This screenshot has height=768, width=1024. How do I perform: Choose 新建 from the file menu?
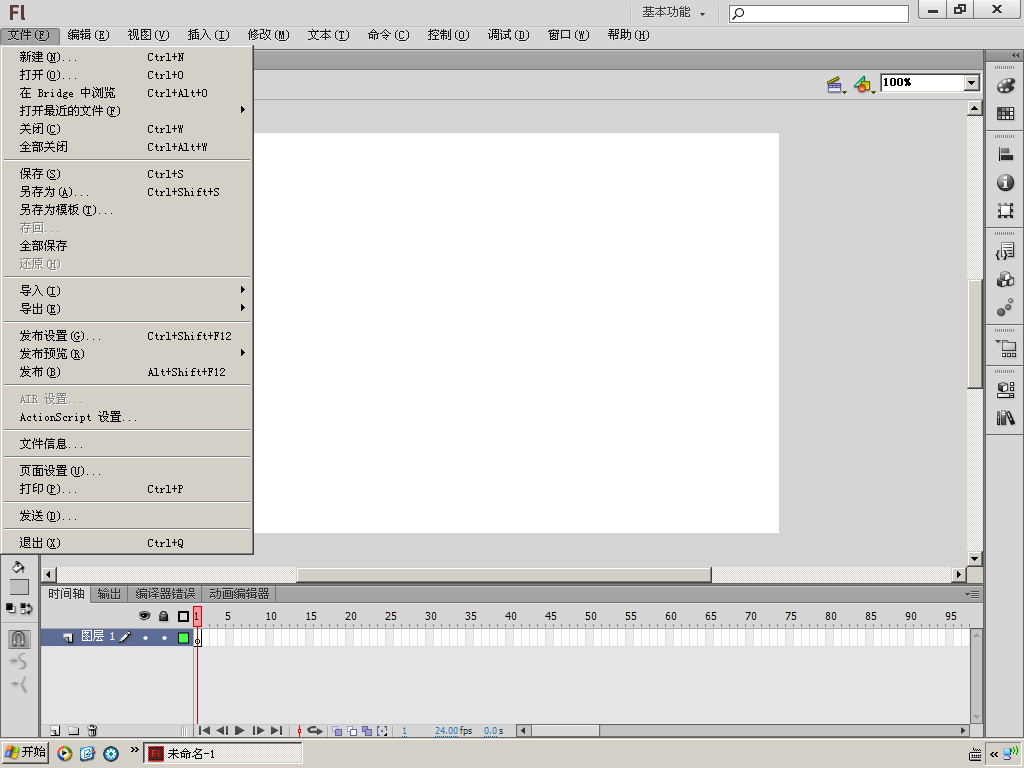pyautogui.click(x=127, y=57)
